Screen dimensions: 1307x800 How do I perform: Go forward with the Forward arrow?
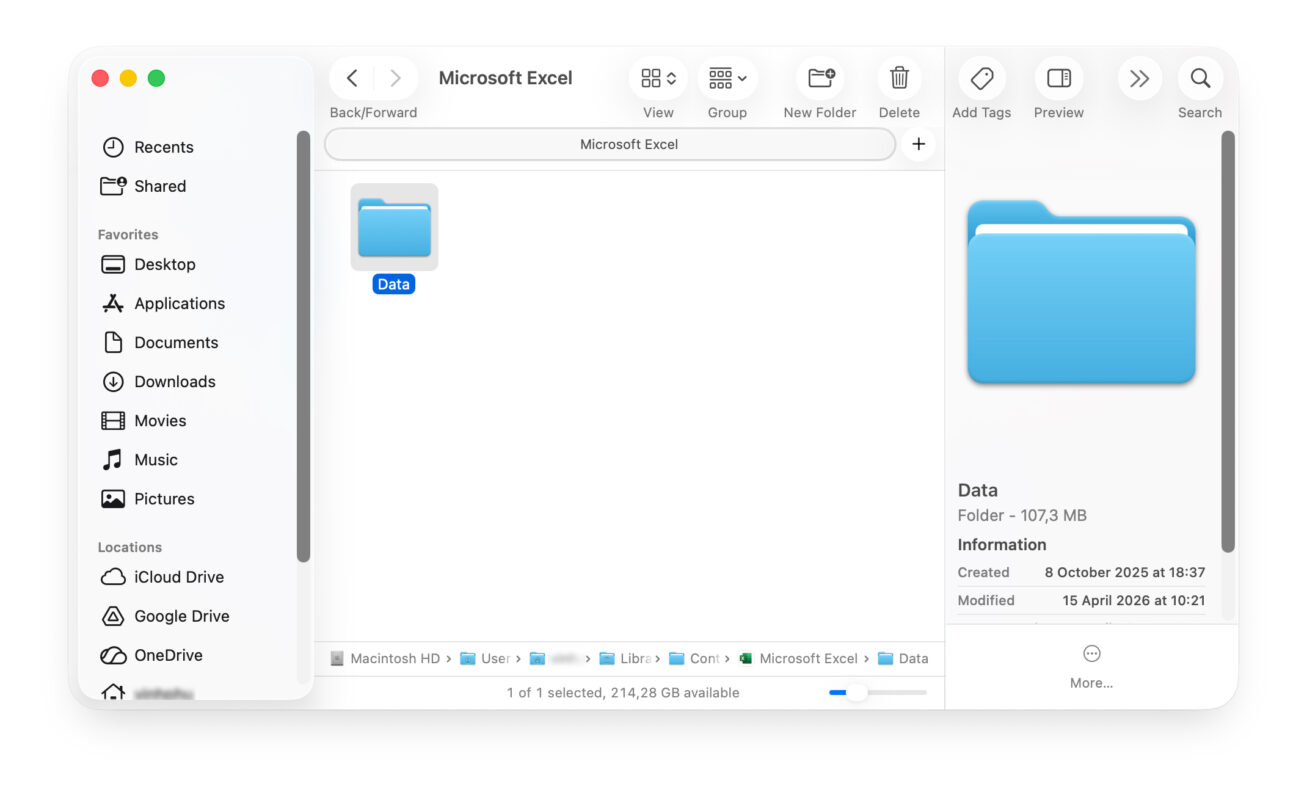click(395, 78)
